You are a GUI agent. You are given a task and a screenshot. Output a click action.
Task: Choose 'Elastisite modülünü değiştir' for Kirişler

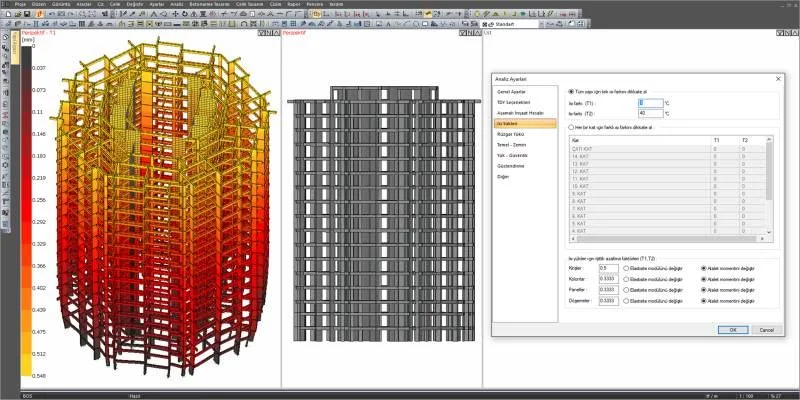pos(626,268)
